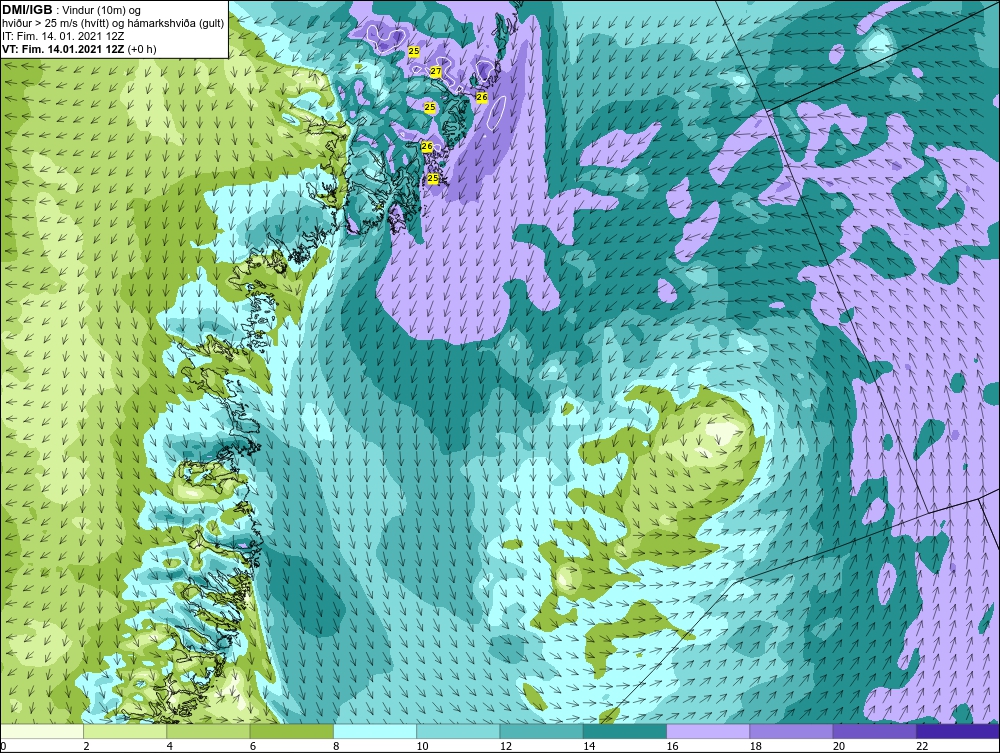Viewport: 1000px width, 753px height.
Task: Click the legend scale value 20
Action: (839, 746)
